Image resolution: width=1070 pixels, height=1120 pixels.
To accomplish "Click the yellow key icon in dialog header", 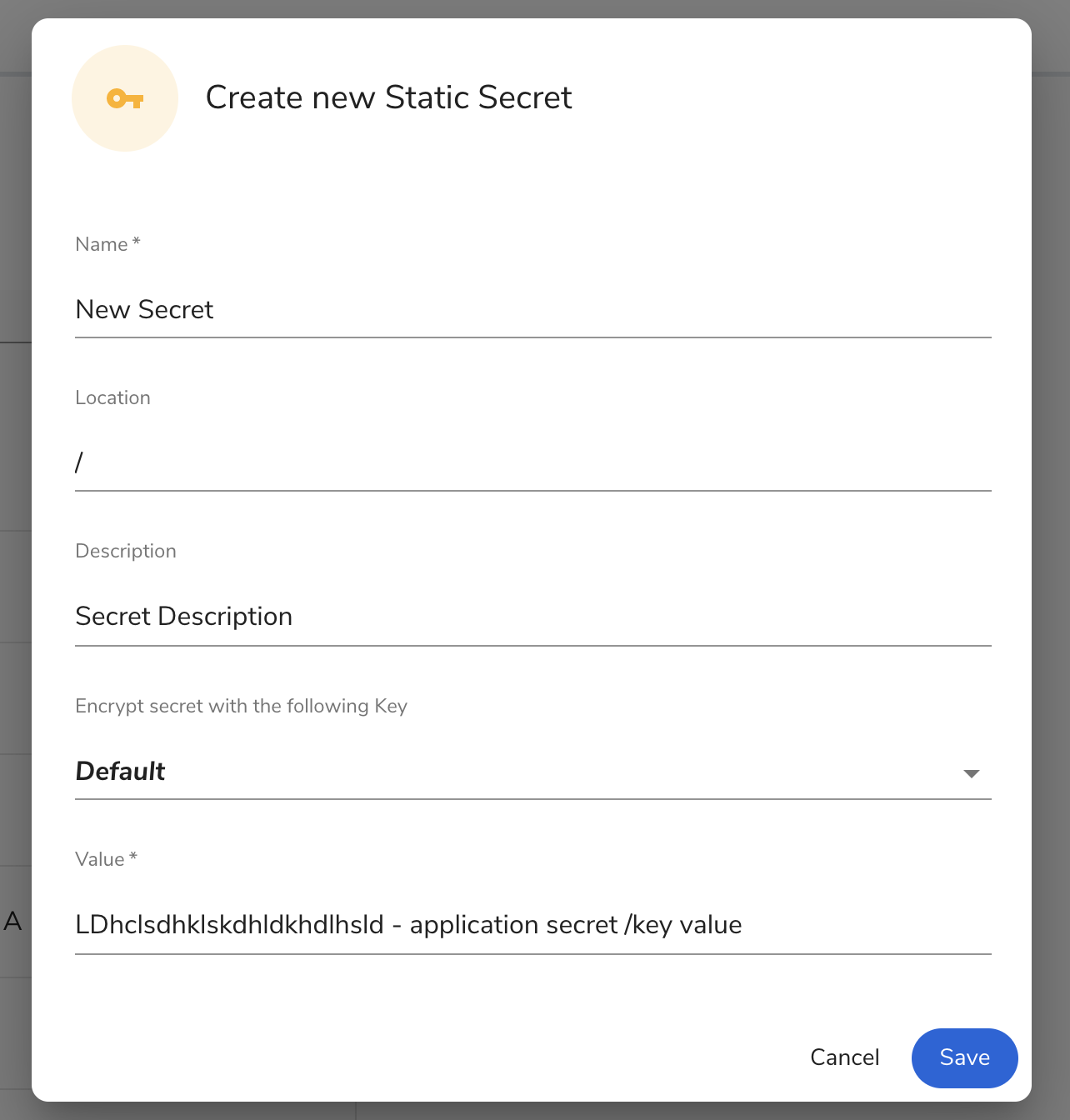I will pos(125,98).
